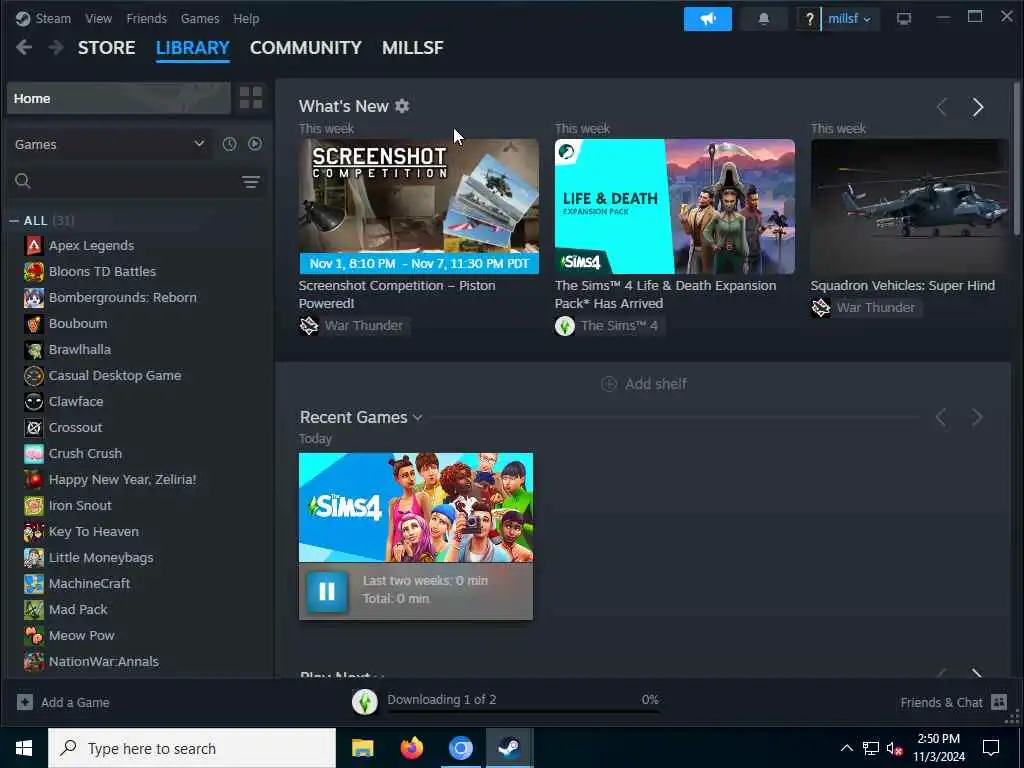Open the MILLSF profile tab
1024x768 pixels.
pyautogui.click(x=413, y=48)
